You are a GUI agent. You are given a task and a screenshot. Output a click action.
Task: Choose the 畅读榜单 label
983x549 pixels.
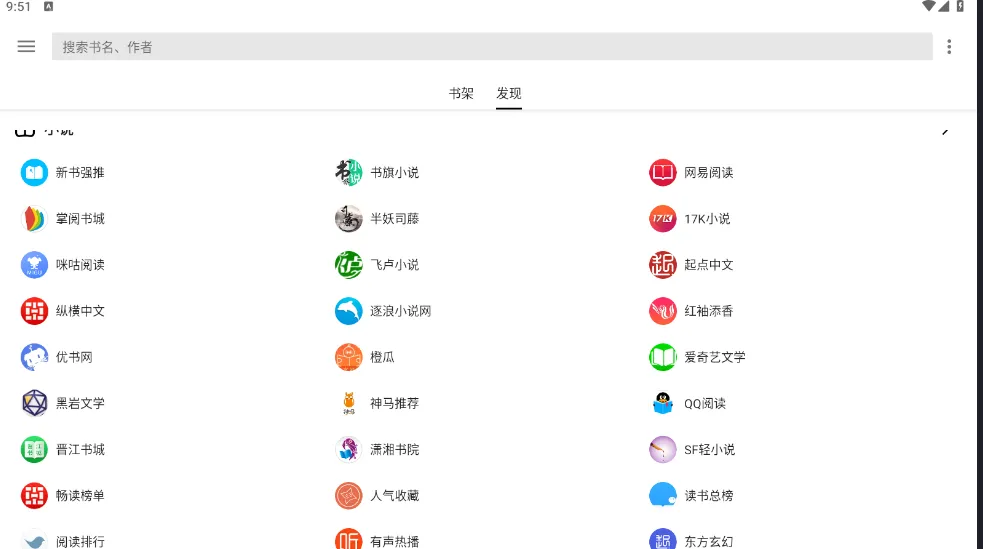80,496
